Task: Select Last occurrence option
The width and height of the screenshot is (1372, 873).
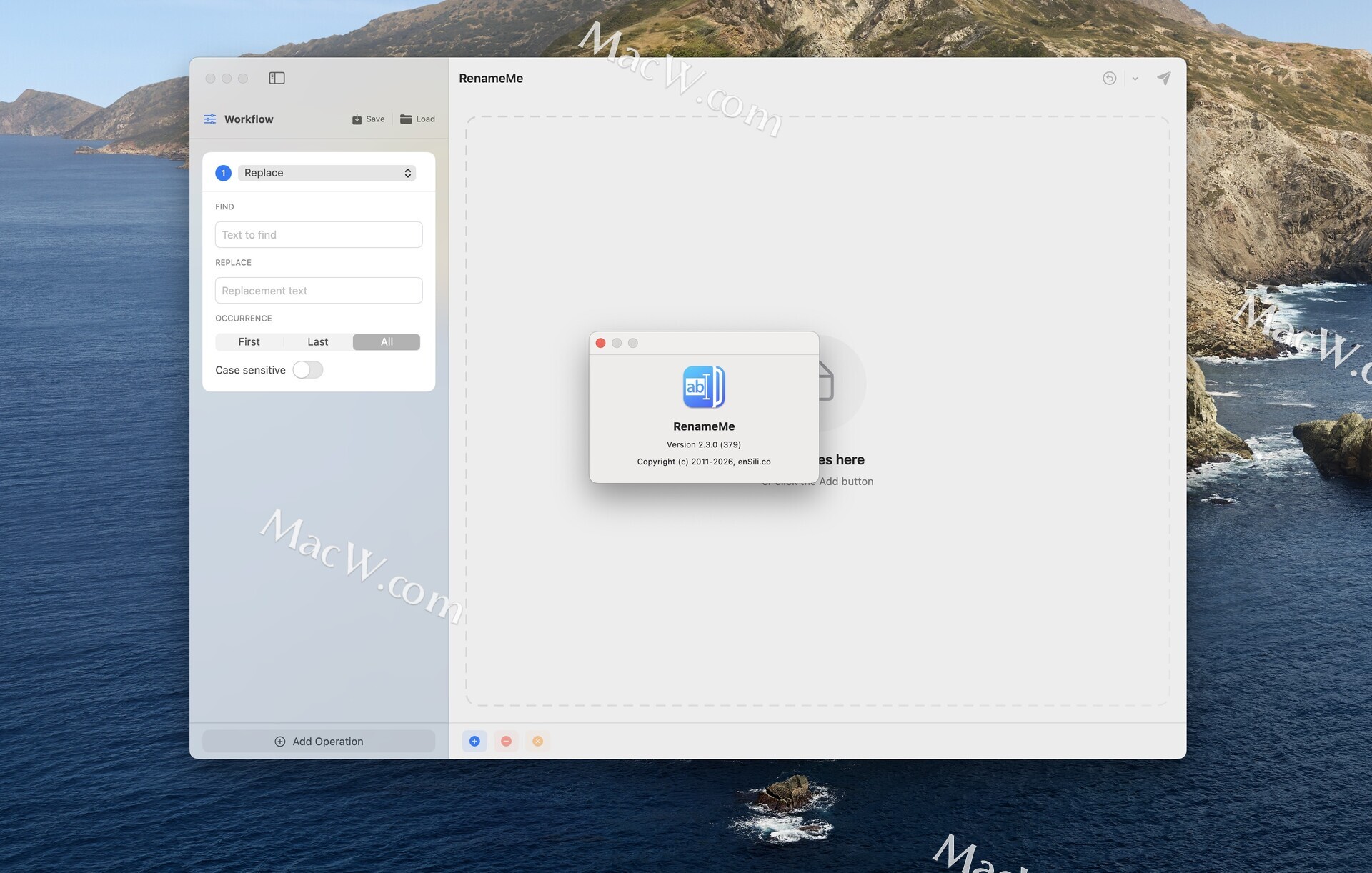Action: (317, 342)
